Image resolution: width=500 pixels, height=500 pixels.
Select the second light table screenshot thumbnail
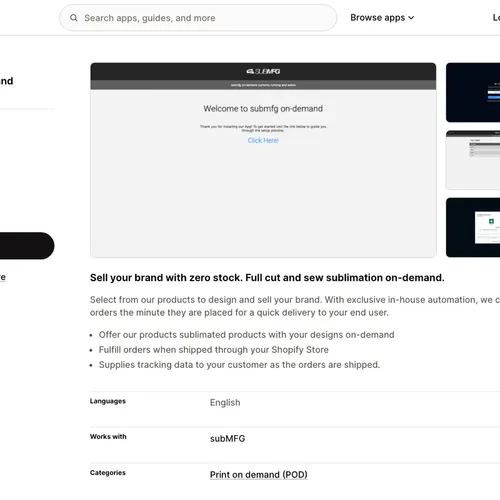click(x=473, y=160)
